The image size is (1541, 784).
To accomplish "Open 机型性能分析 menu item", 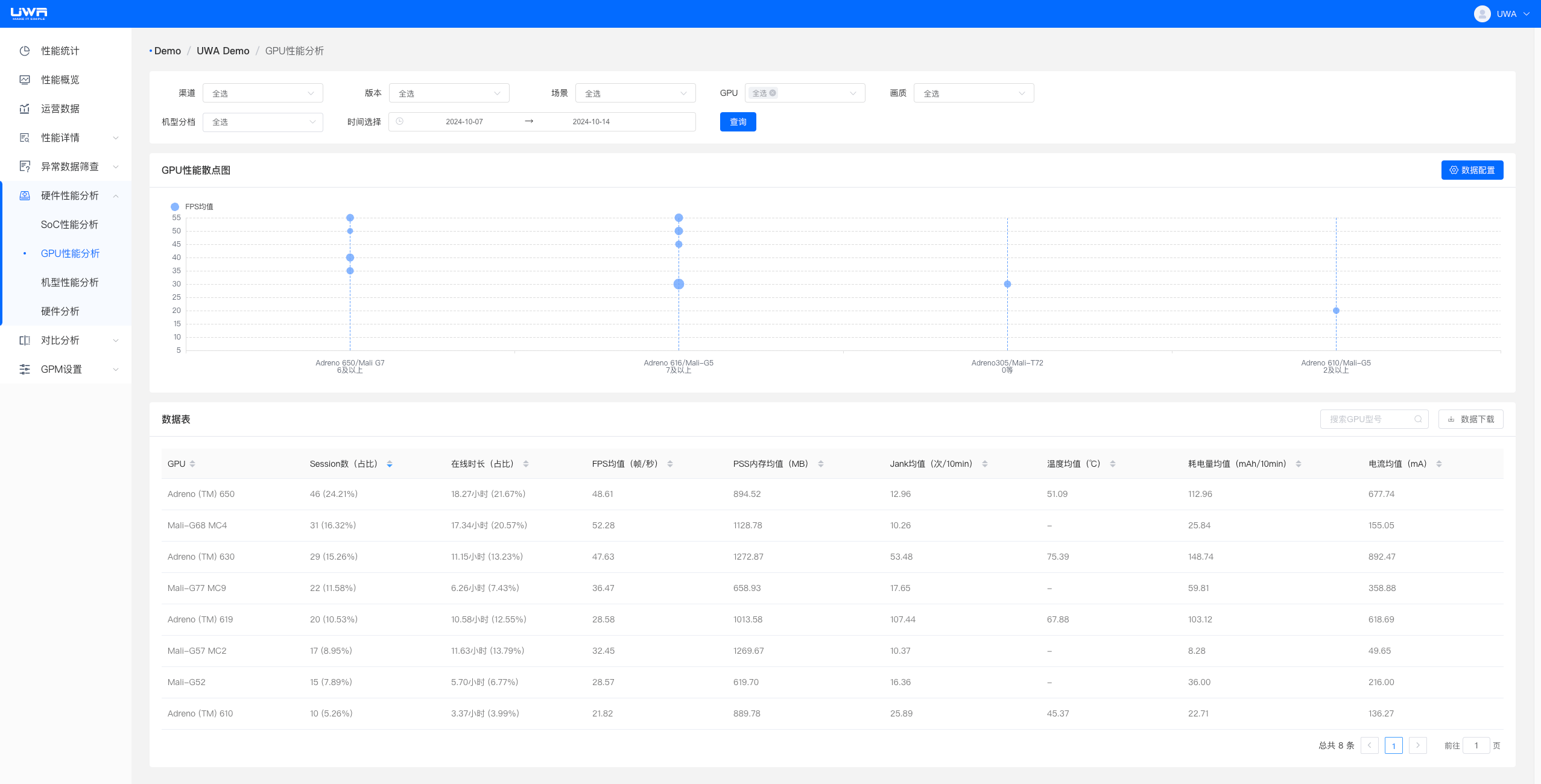I will point(69,282).
